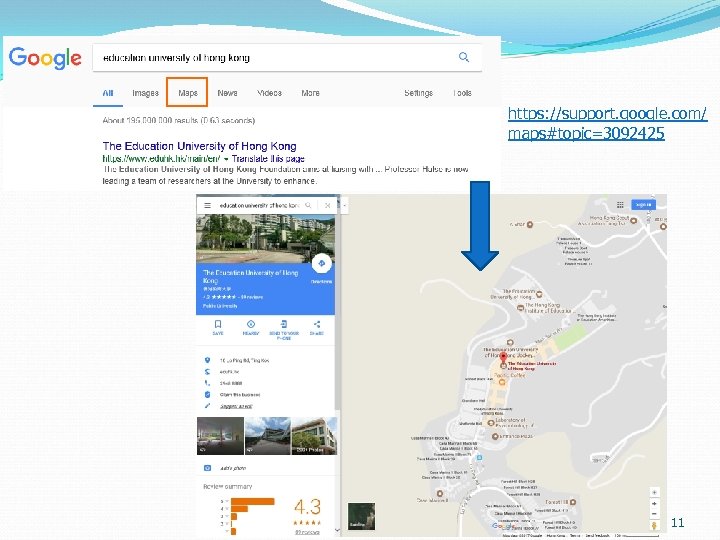The image size is (720, 540).
Task: Open the first interior photo thumbnail
Action: (x=220, y=436)
